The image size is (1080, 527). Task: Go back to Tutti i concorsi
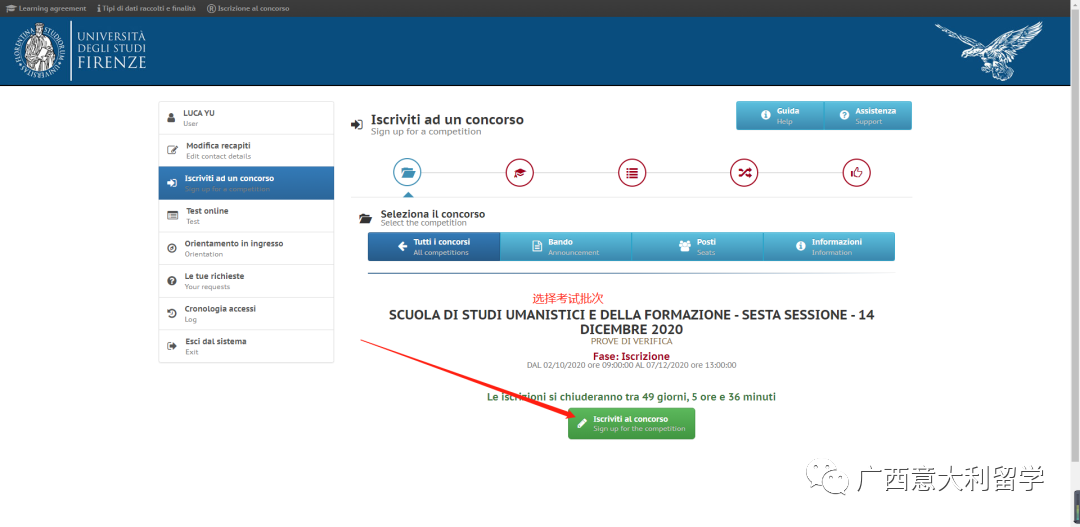click(x=434, y=247)
